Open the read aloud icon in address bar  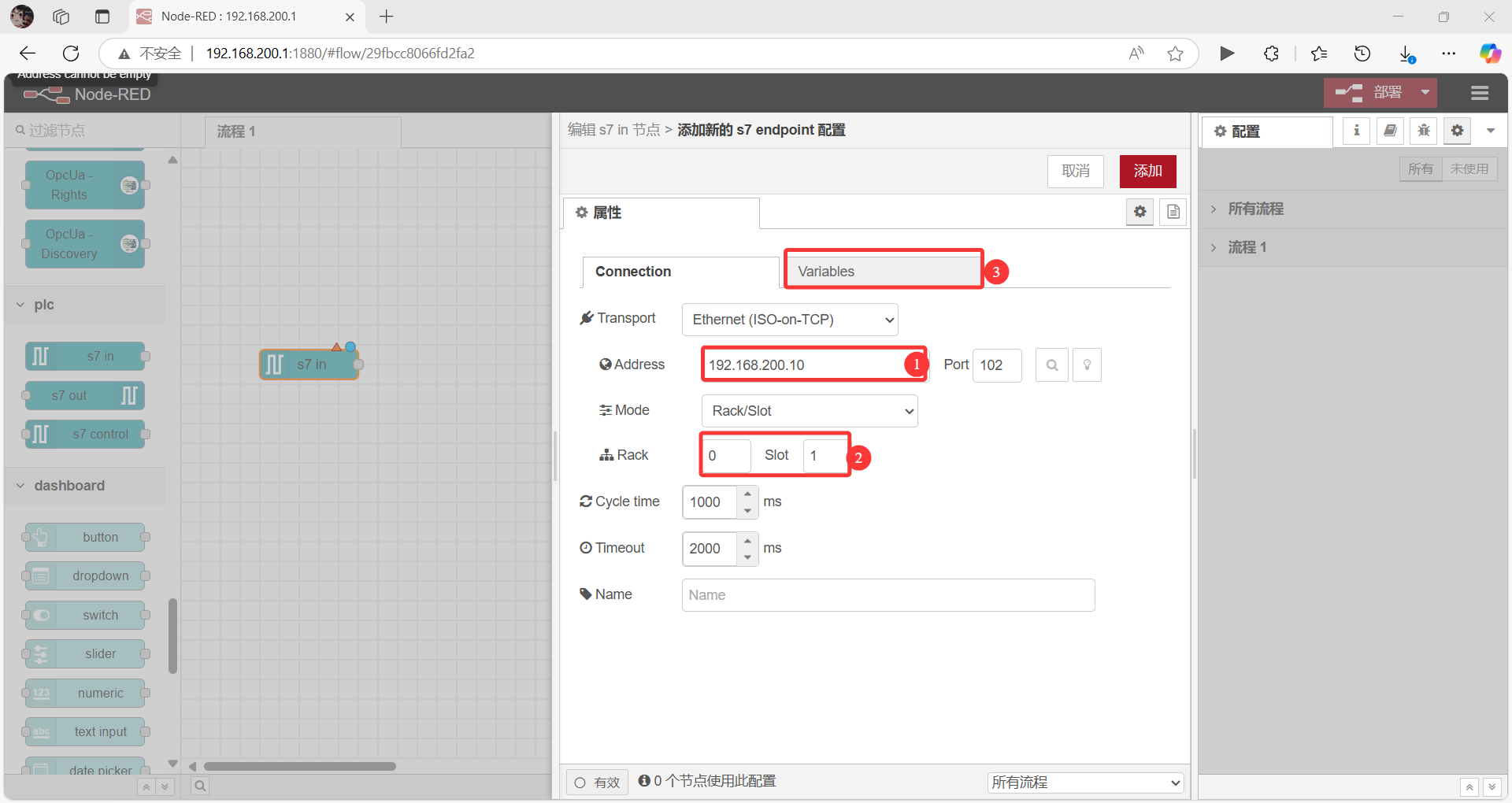1136,54
